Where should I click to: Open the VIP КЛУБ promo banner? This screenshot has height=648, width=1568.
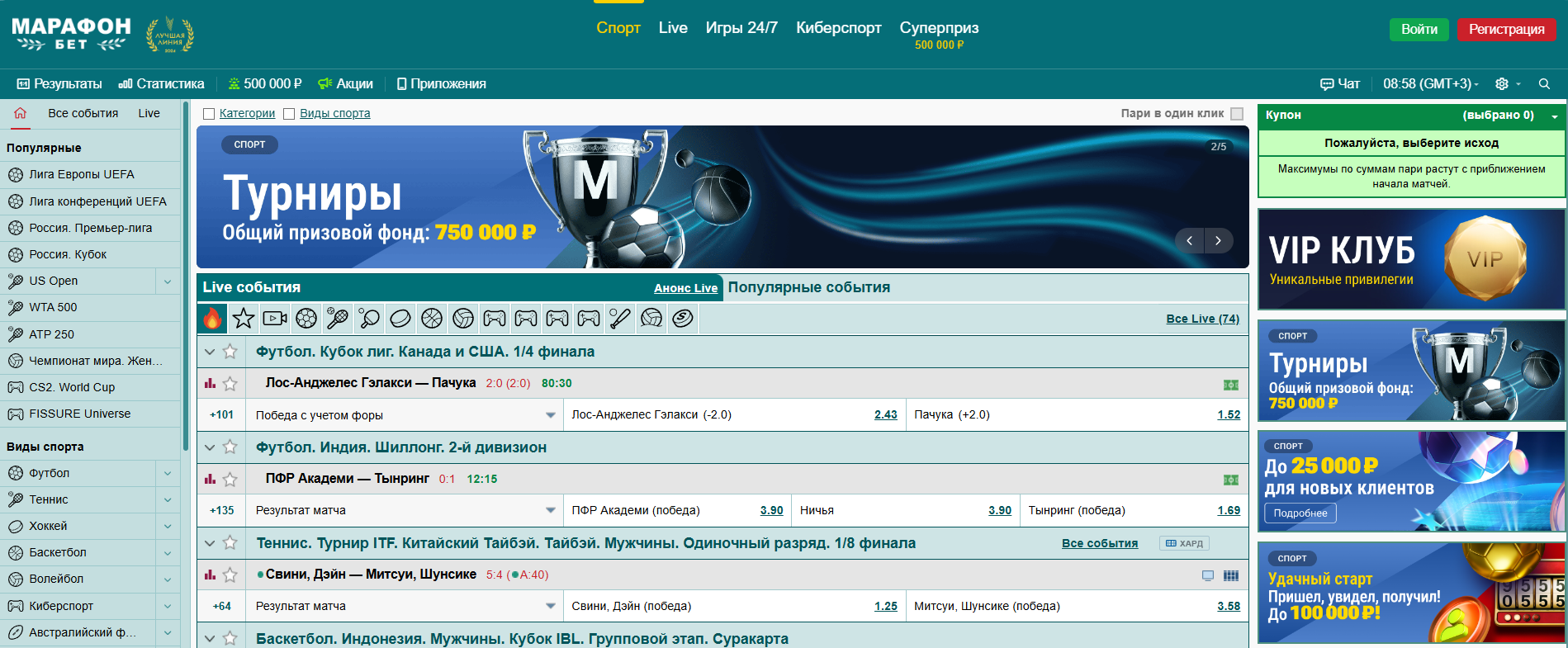point(1410,259)
